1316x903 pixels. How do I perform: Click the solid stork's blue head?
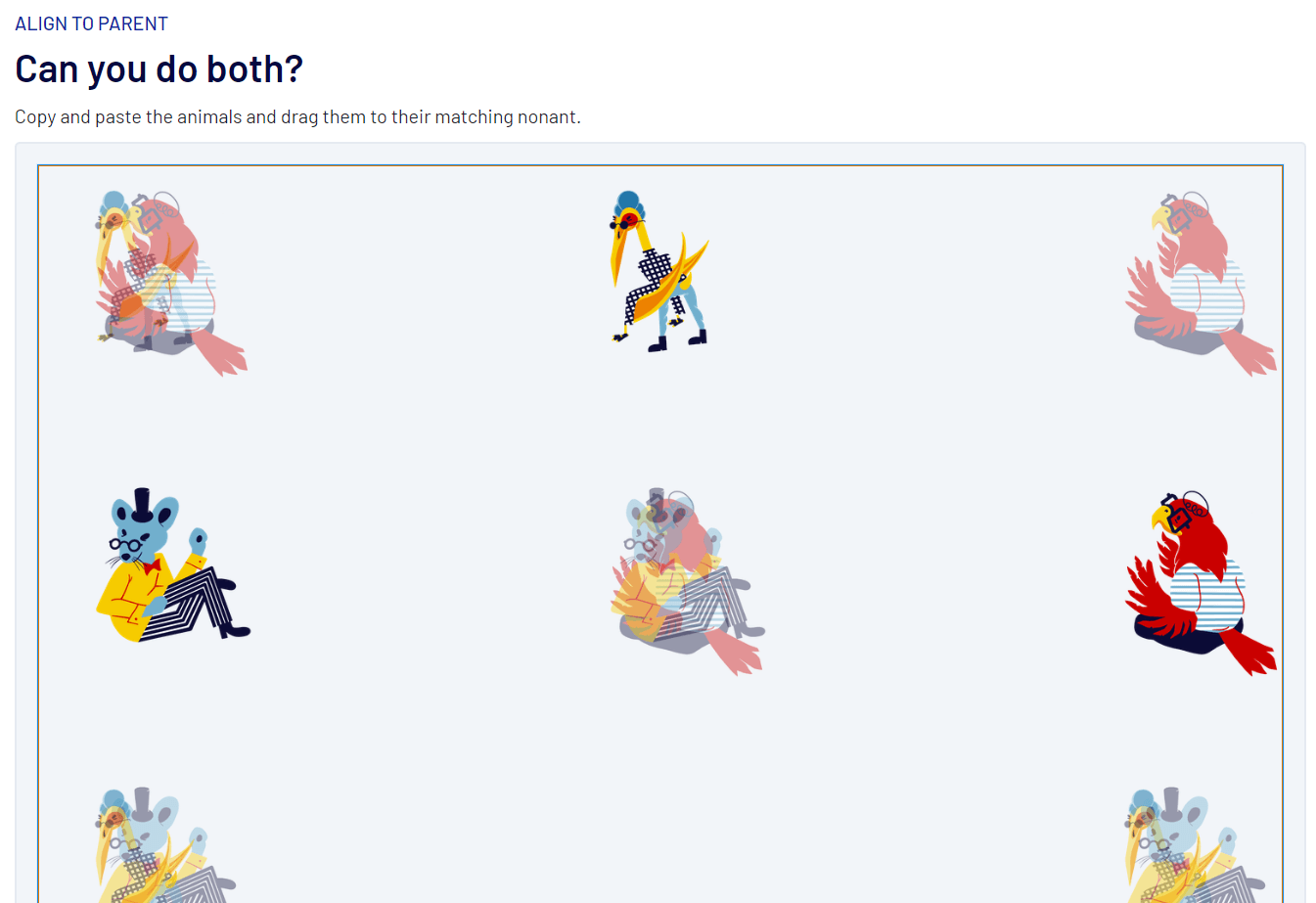coord(627,203)
